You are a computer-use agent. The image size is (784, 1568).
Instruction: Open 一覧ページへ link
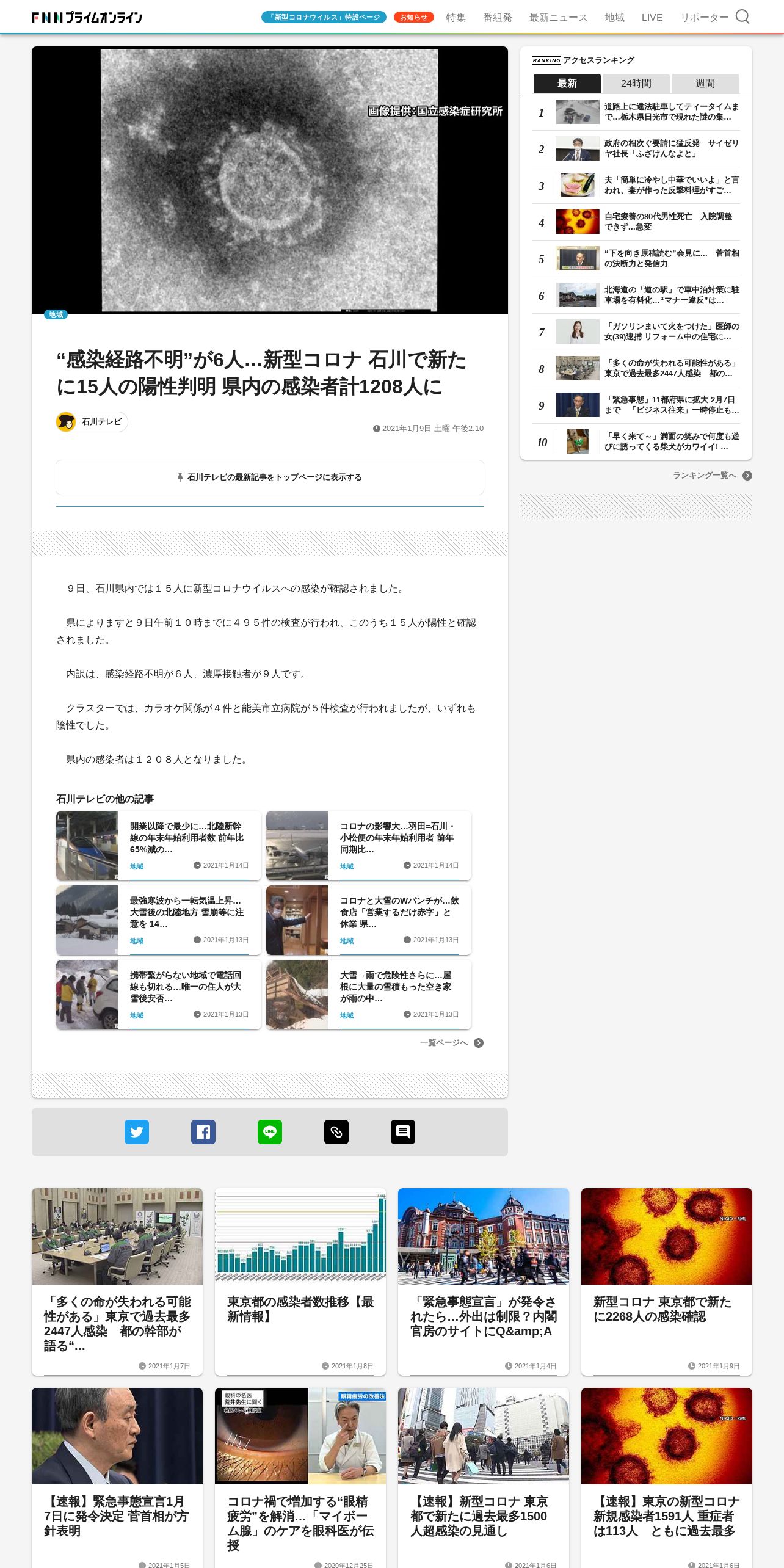coord(444,1043)
